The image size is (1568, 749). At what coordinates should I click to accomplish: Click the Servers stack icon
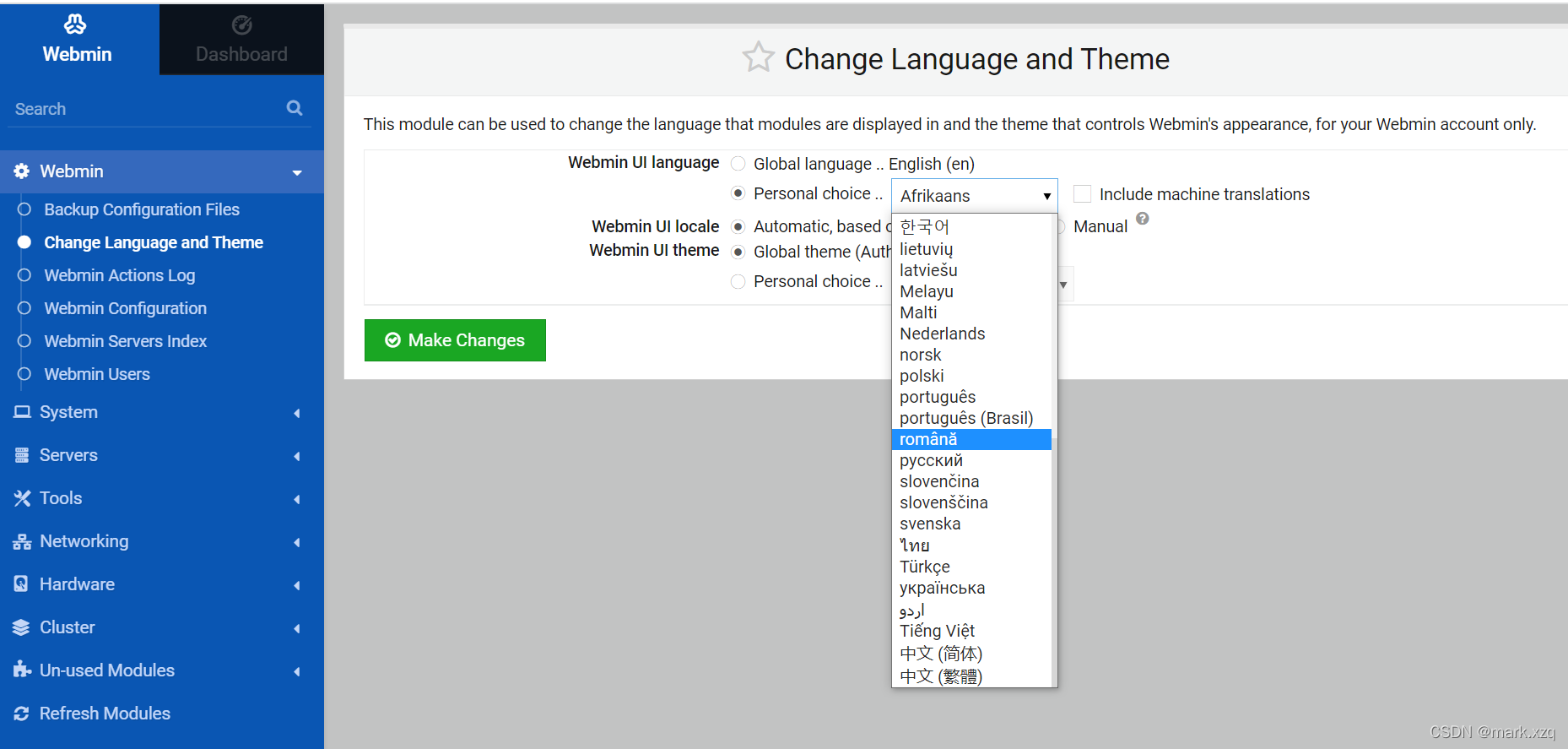tap(22, 455)
